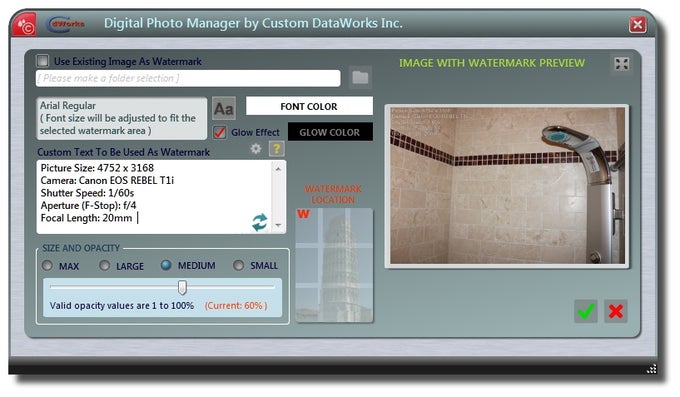Select the LARGE size radio button

coord(105,266)
